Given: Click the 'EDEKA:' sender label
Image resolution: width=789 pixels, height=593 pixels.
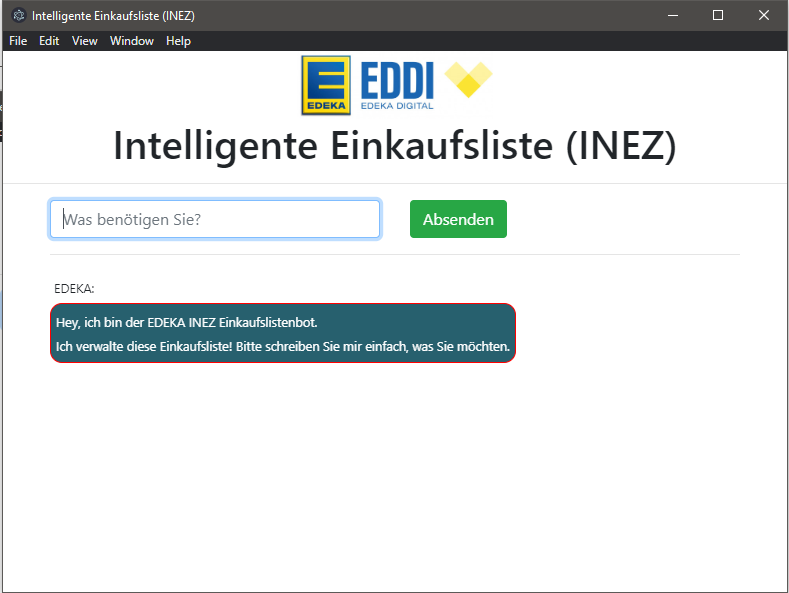Looking at the screenshot, I should [x=74, y=288].
